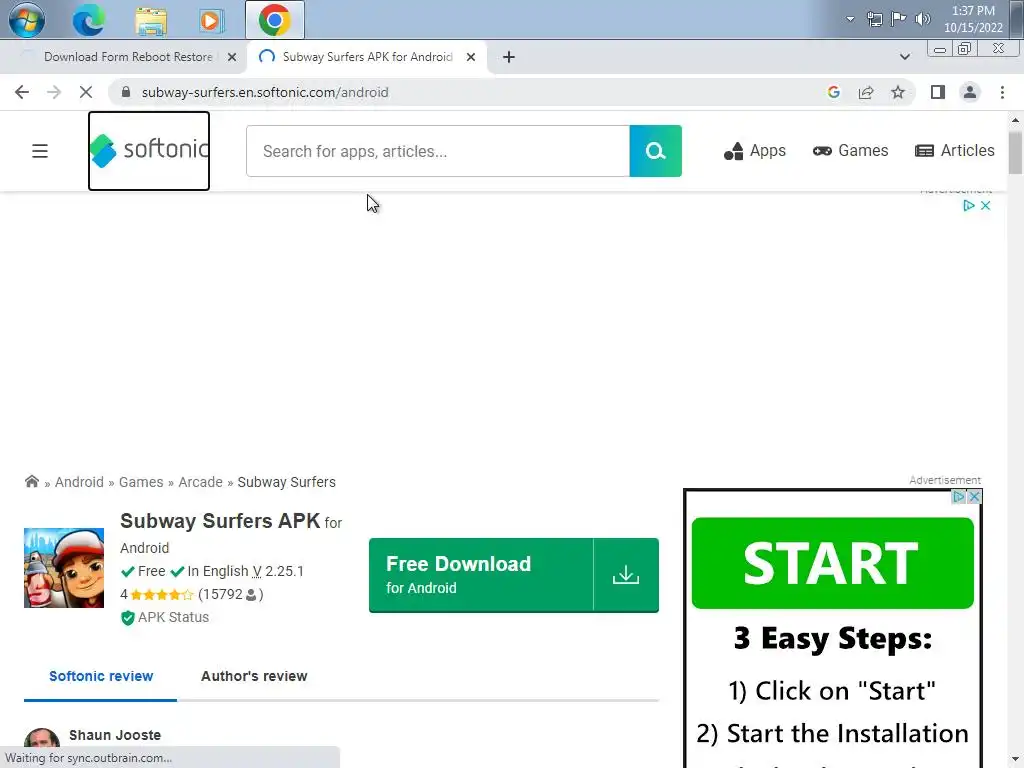This screenshot has width=1024, height=768.
Task: Open the Chrome three-dot menu
Action: (1002, 92)
